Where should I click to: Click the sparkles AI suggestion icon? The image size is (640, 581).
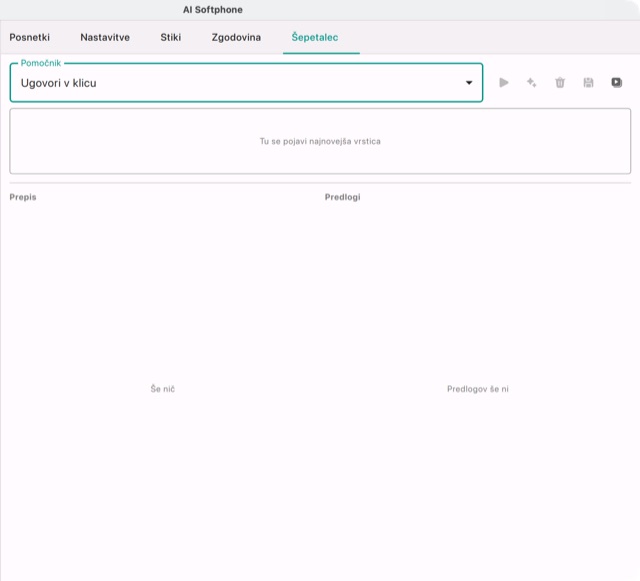click(x=531, y=83)
